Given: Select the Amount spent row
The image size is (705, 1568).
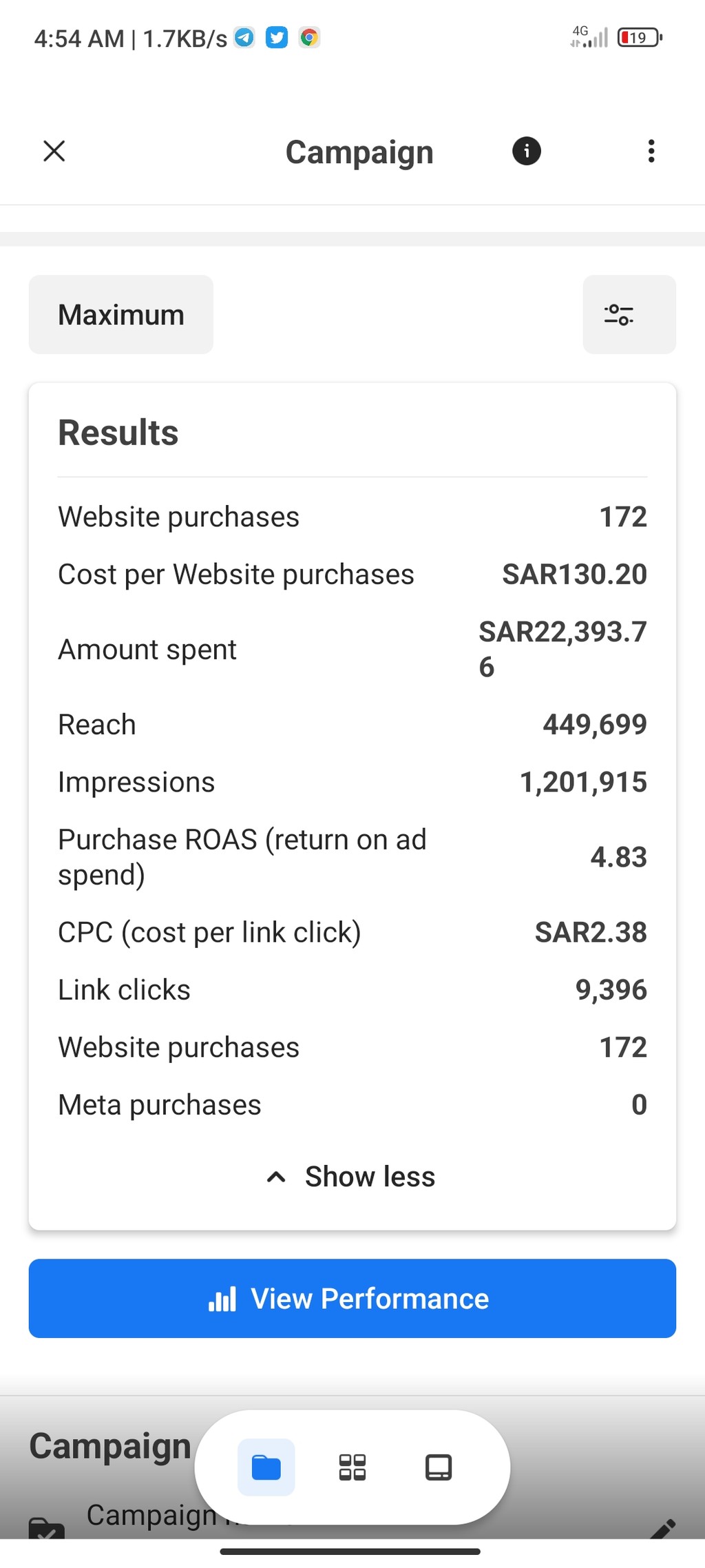Looking at the screenshot, I should [352, 650].
